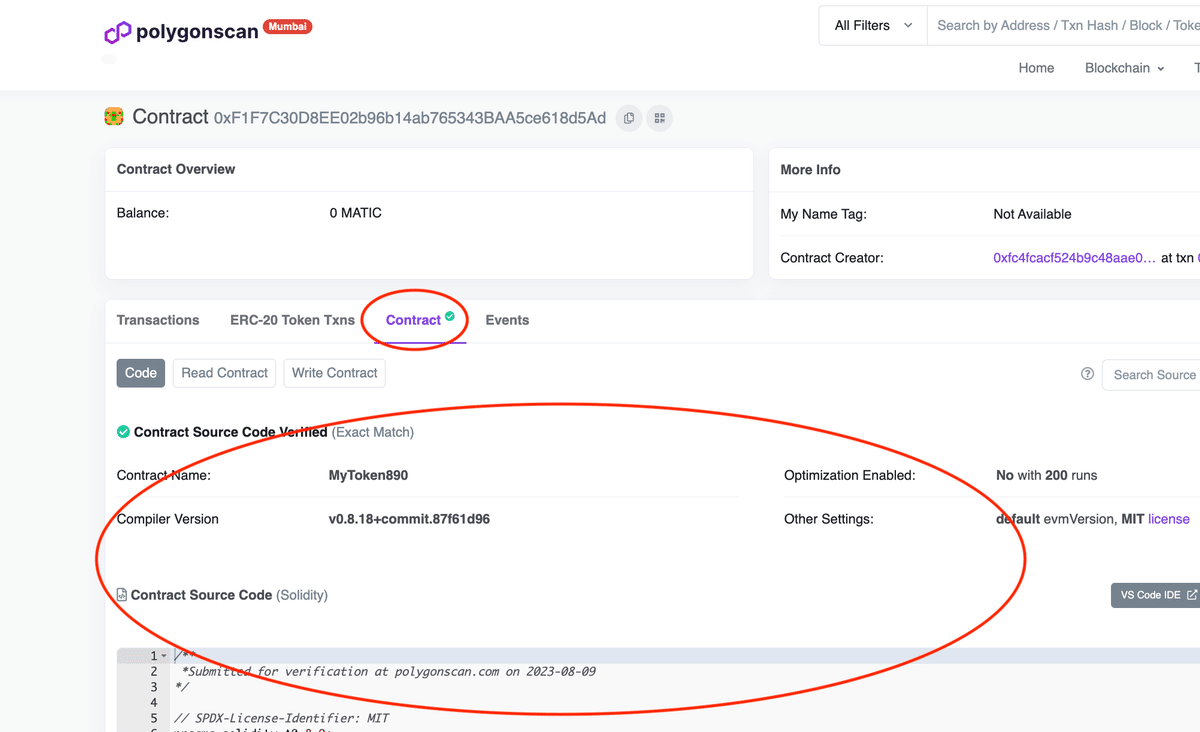The height and width of the screenshot is (732, 1200).
Task: Click the 'Submitted for verification' code line
Action: click(388, 671)
